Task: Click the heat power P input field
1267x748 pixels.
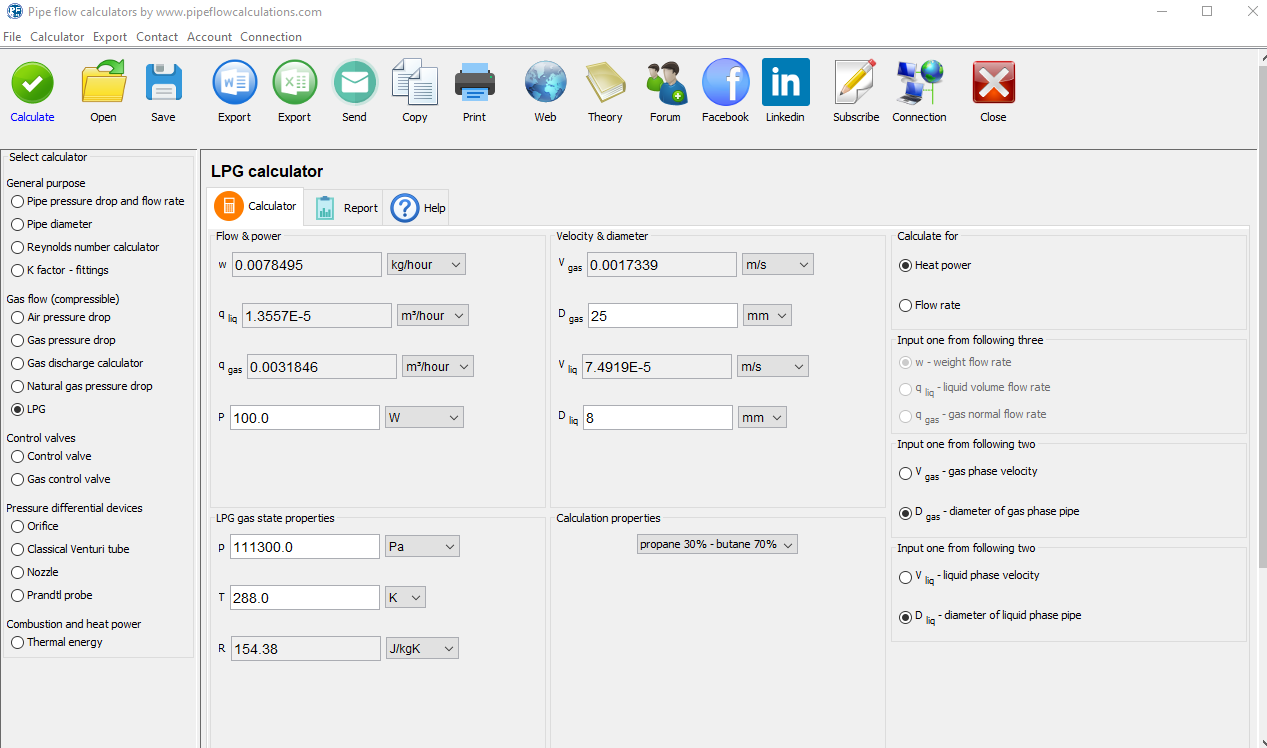Action: [304, 418]
